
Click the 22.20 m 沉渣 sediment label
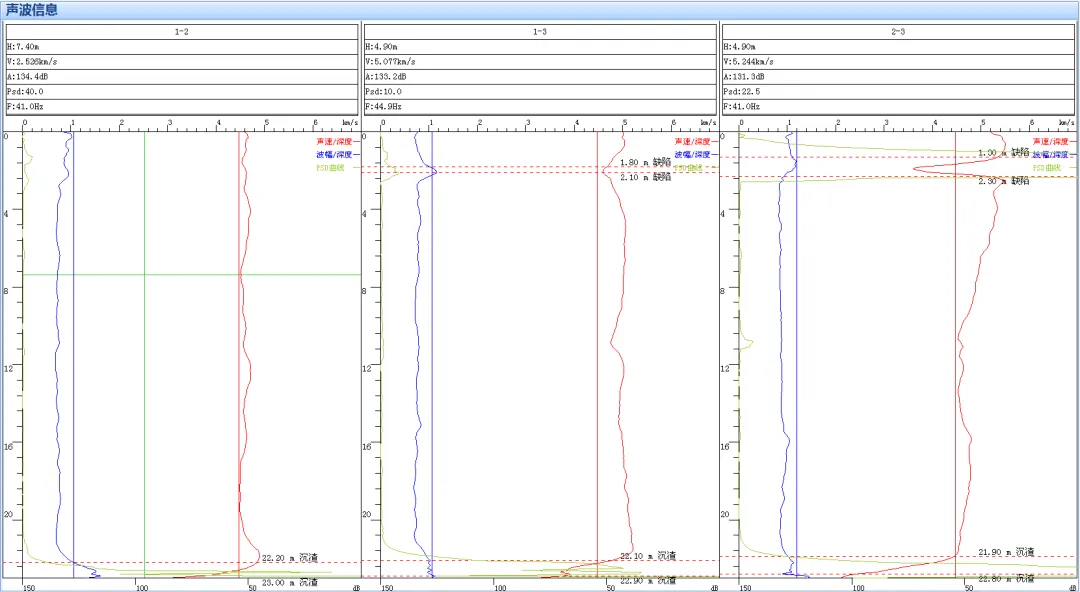click(289, 557)
